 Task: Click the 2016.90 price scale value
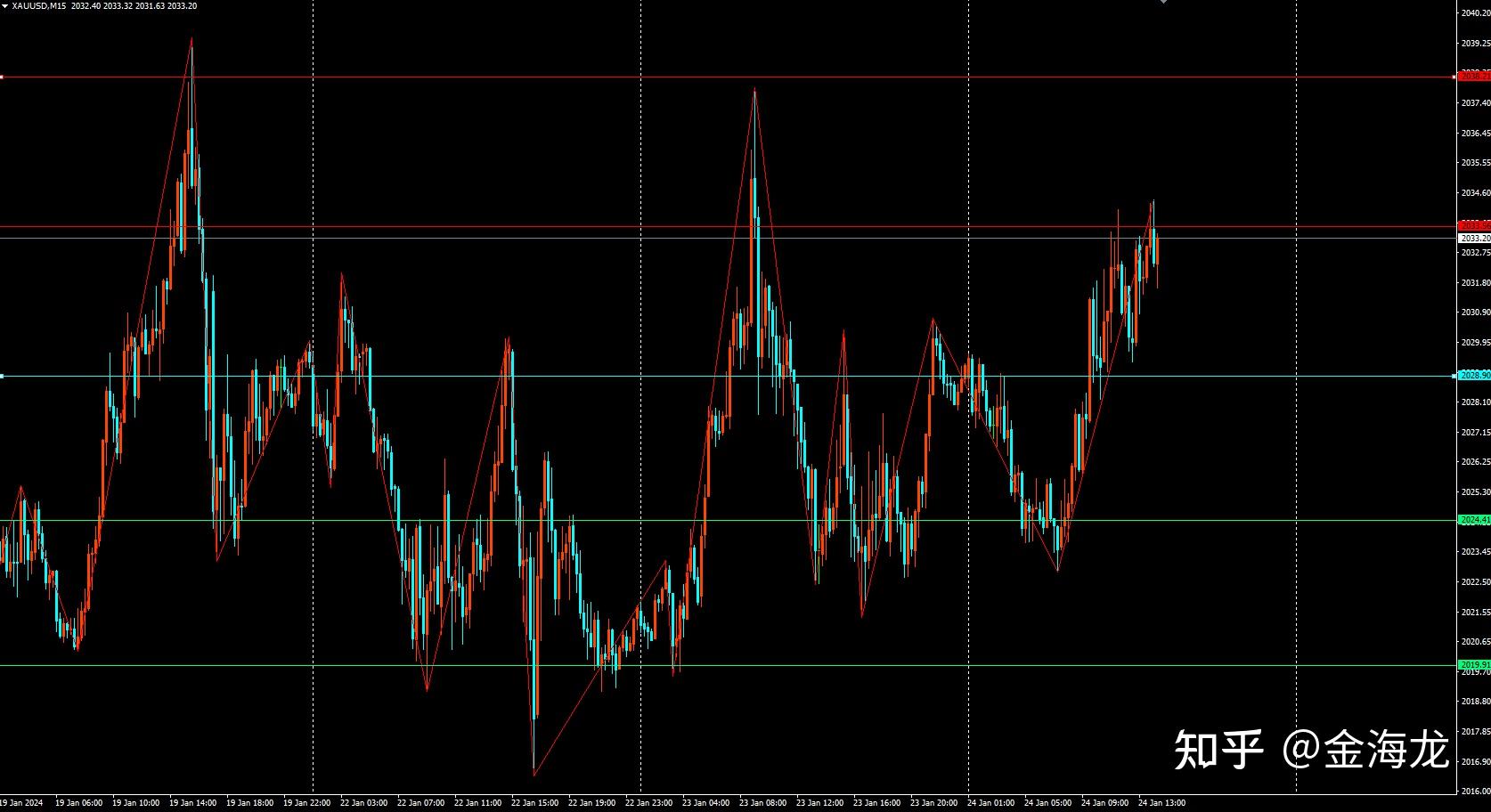click(1476, 762)
